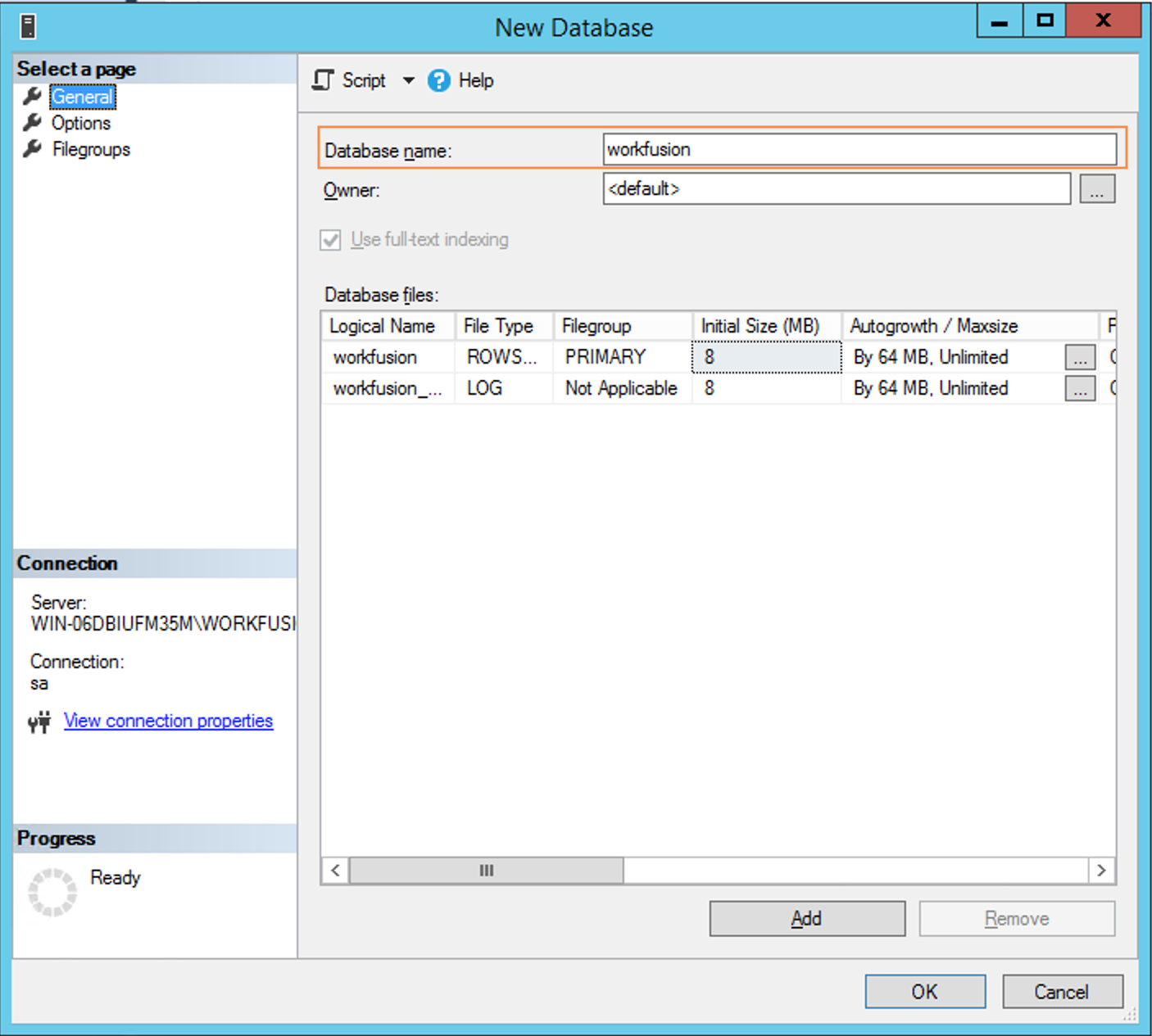Close the New Database dialog
The width and height of the screenshot is (1152, 1036).
click(1104, 20)
